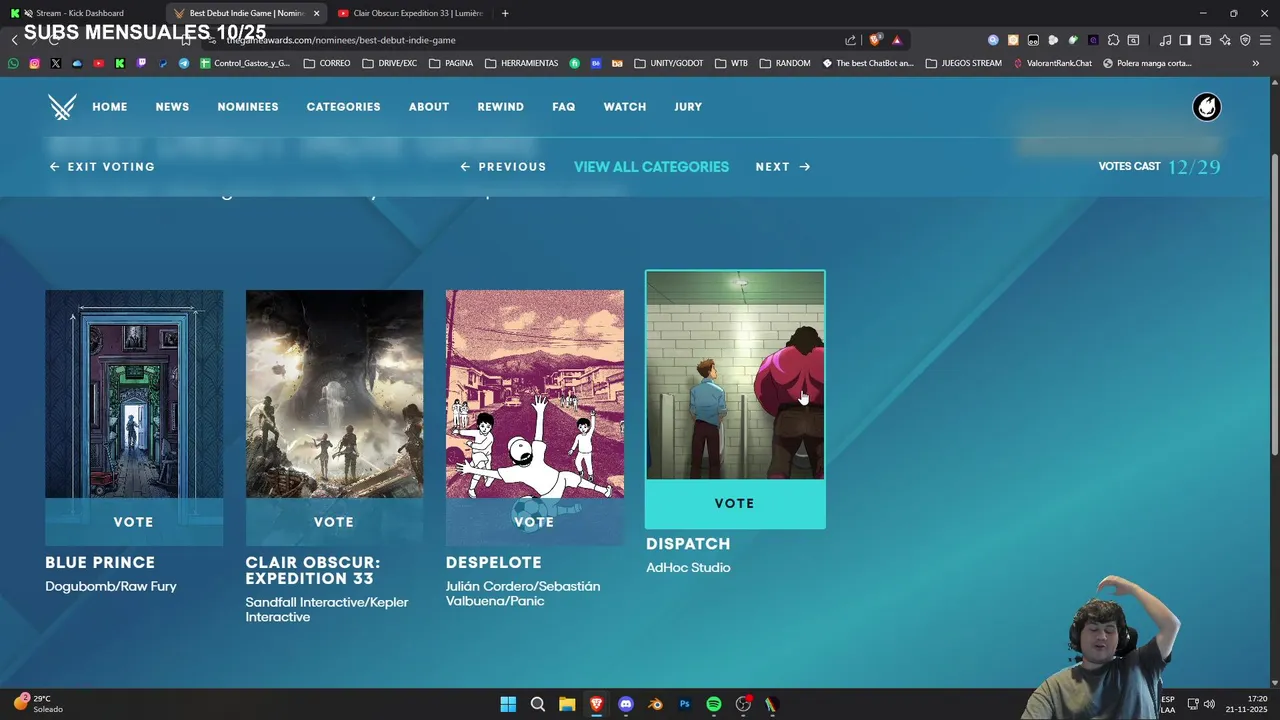Viewport: 1280px width, 720px height.
Task: Open the browser extensions puzzle icon
Action: coord(1113,40)
